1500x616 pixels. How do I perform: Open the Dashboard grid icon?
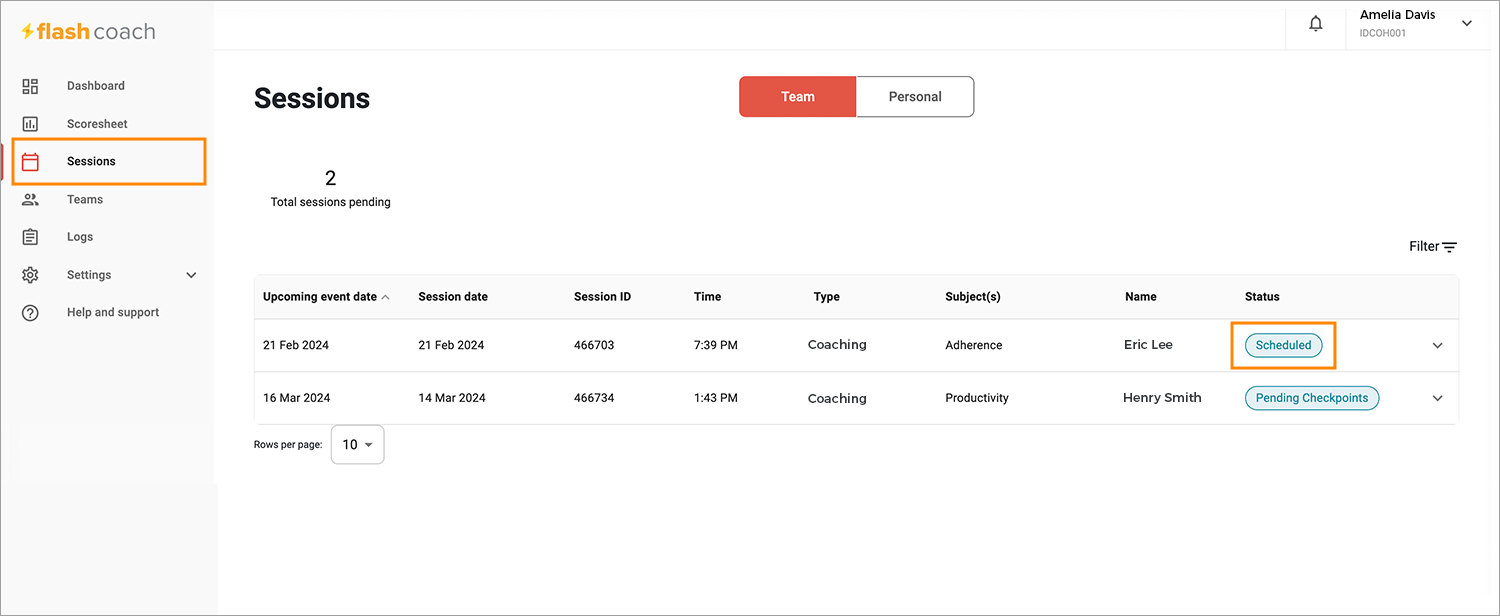pyautogui.click(x=30, y=86)
